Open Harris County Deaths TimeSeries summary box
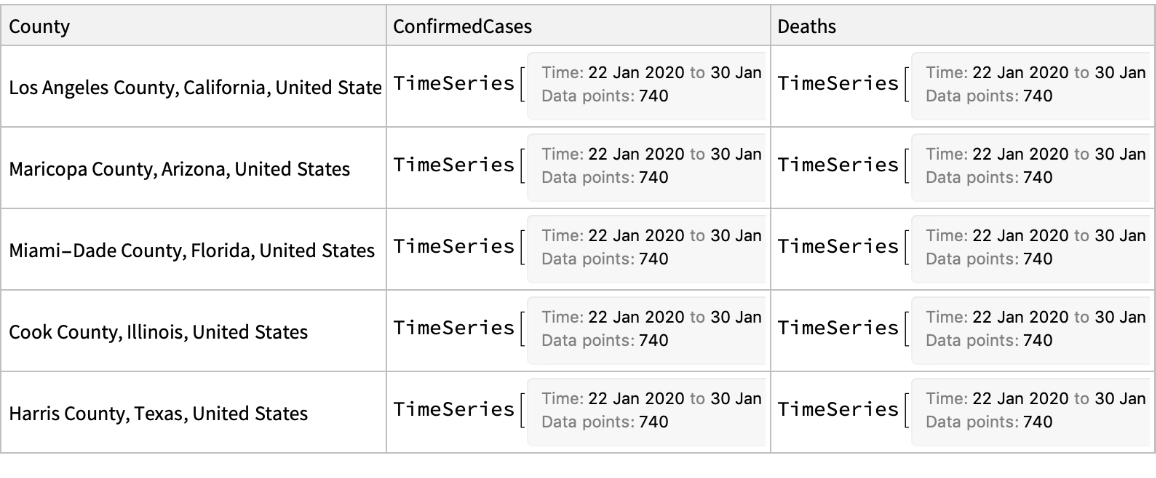The width and height of the screenshot is (1156, 478). point(1032,412)
